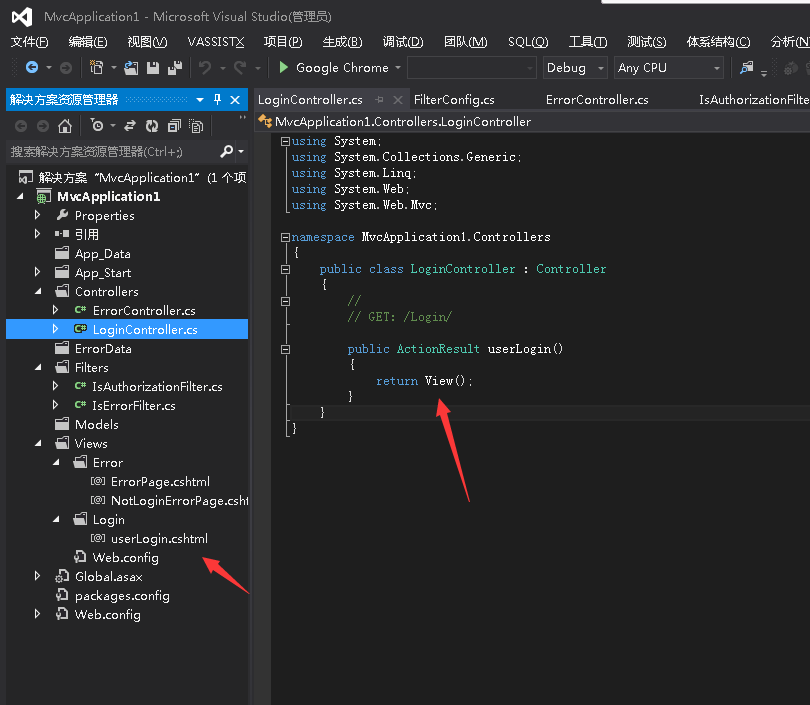Toggle auto-hide pin on Solution Explorer panel
Screen dimensions: 810x705
click(217, 100)
